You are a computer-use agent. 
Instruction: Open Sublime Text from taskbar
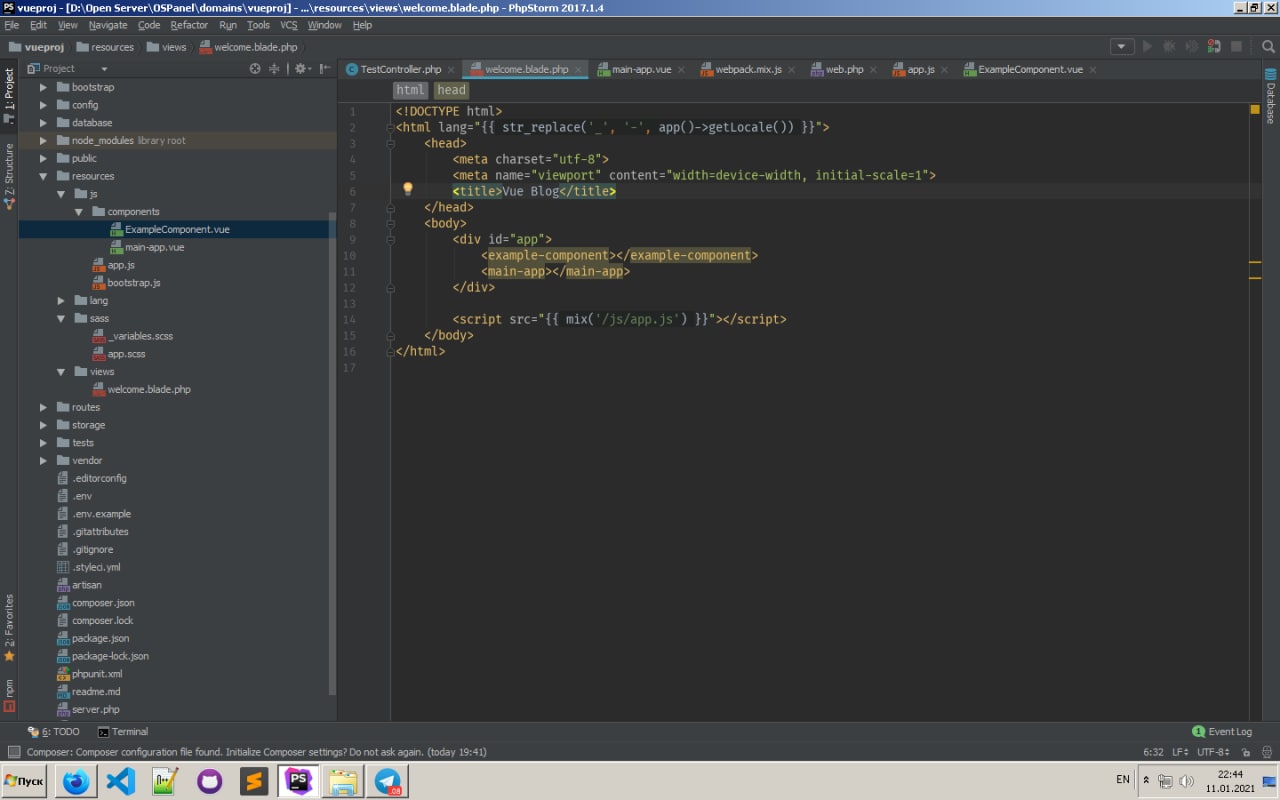(254, 781)
